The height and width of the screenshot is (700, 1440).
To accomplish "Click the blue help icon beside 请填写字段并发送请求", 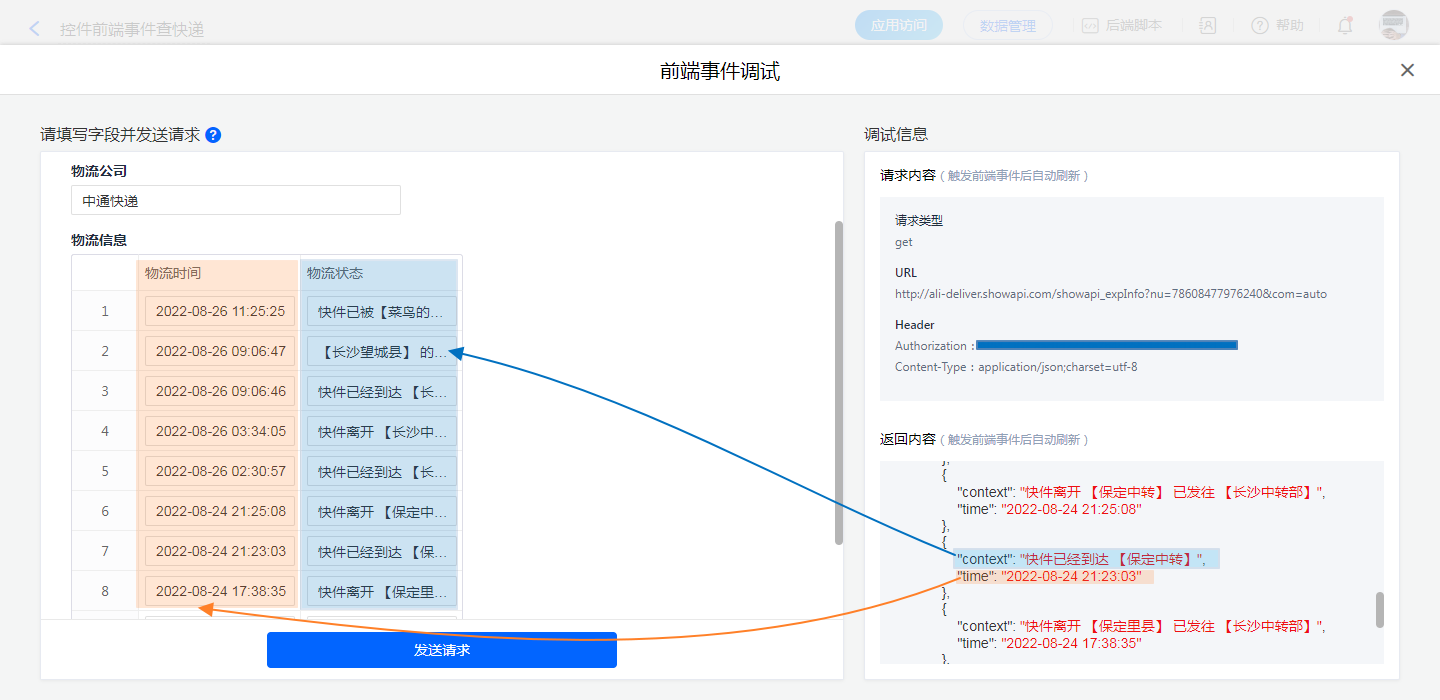I will pos(213,135).
